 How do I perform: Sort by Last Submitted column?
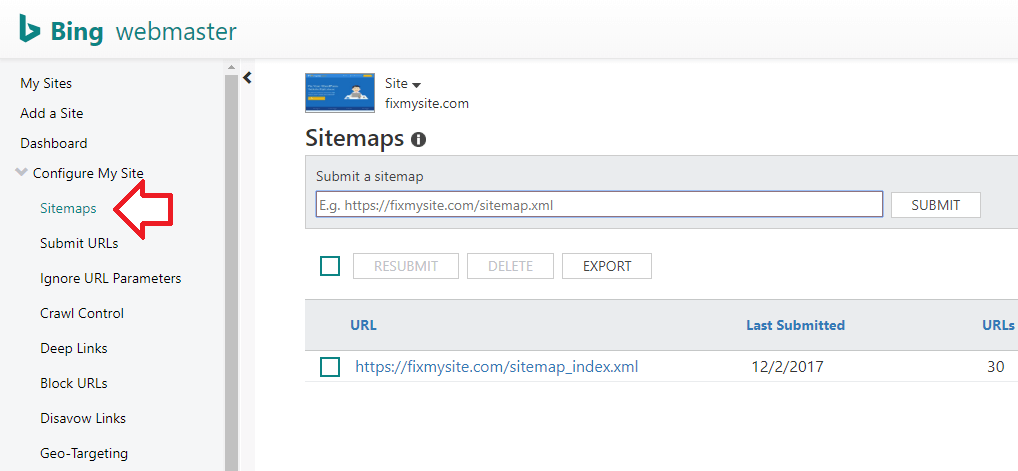pyautogui.click(x=795, y=325)
